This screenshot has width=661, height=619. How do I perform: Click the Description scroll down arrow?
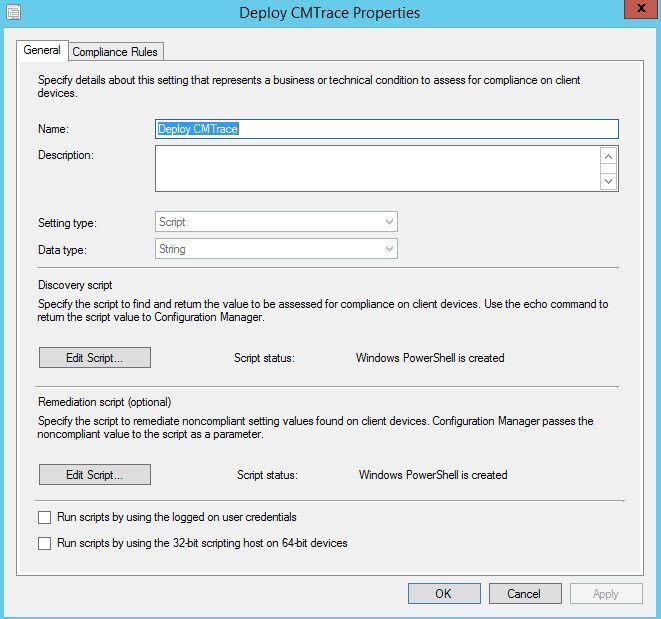[608, 181]
